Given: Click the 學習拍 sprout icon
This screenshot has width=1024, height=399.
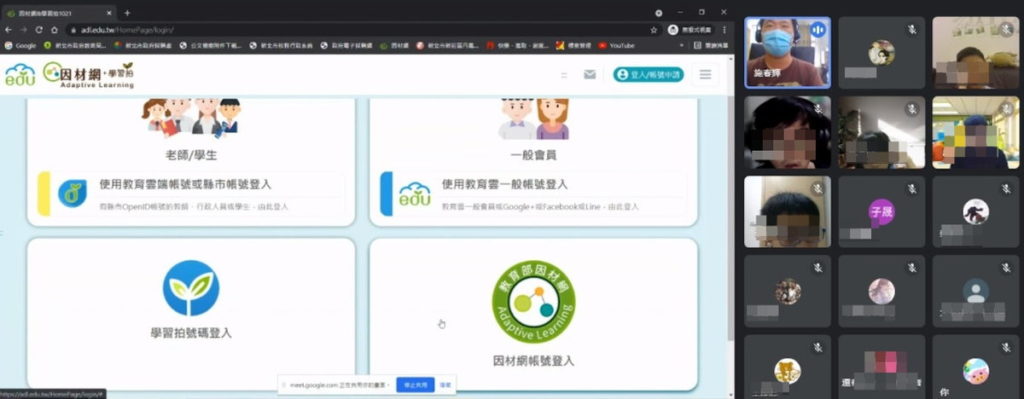Looking at the screenshot, I should [x=191, y=288].
